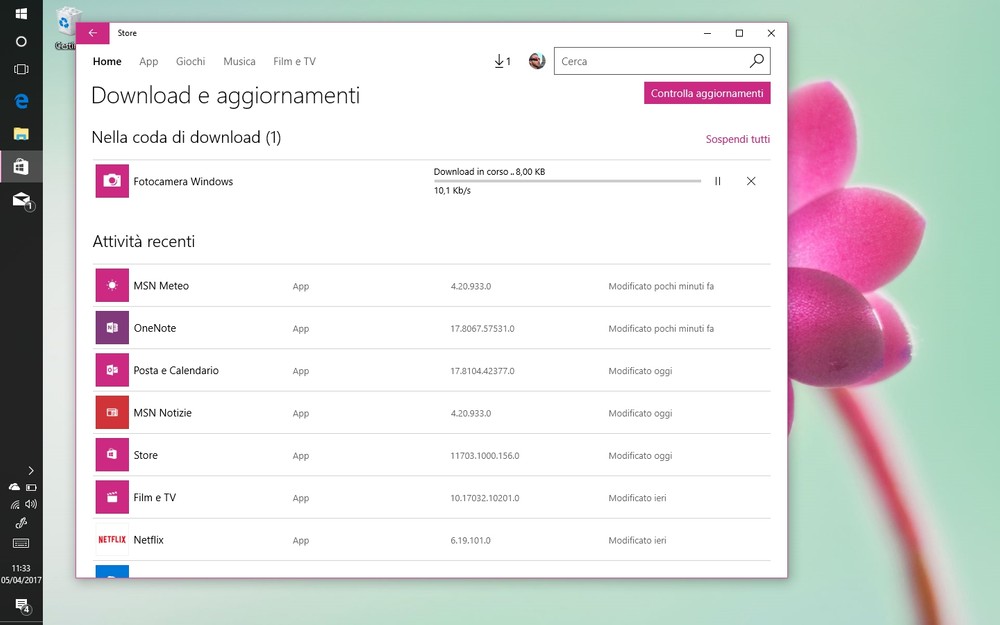
Task: Open the downloads indicator in the Store header
Action: 503,61
